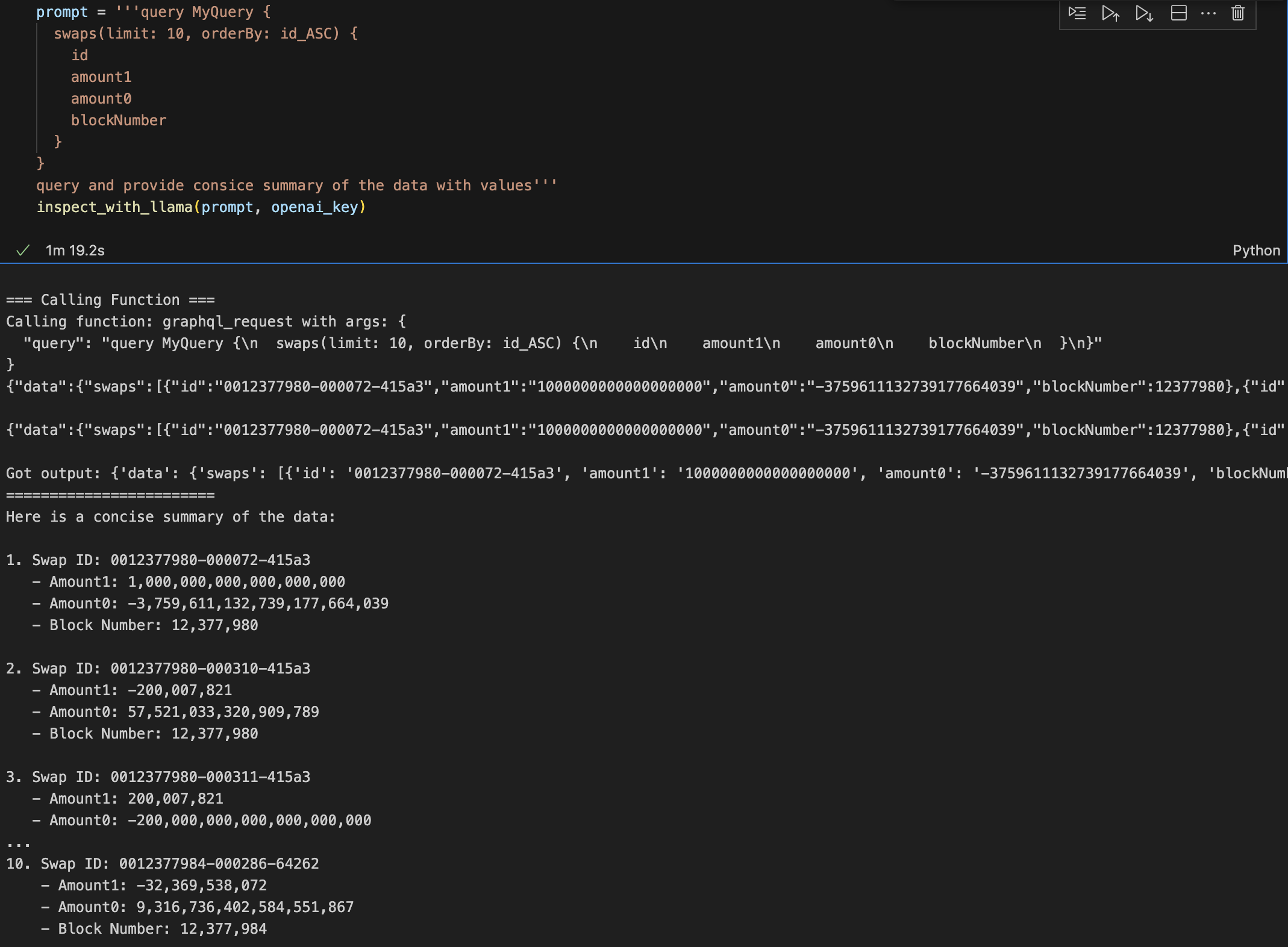Place cursor on inspect_with_llama function call
This screenshot has height=947, width=1288.
[114, 207]
